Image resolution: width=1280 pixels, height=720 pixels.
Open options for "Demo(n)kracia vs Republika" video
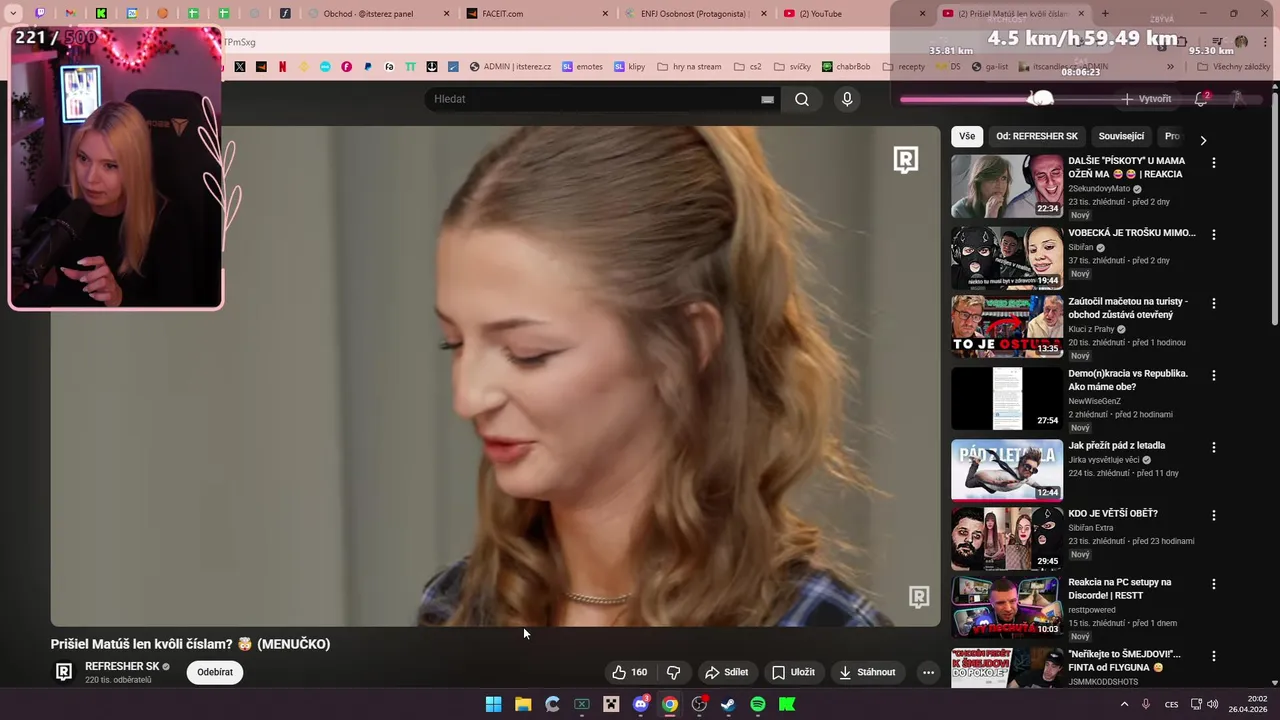[1214, 375]
